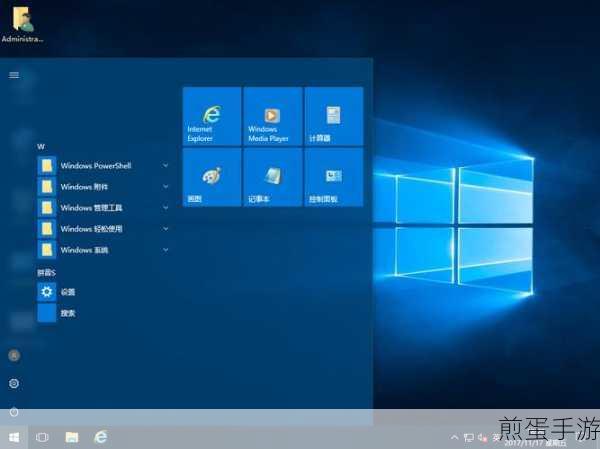Launch Internet Explorer from the taskbar
The width and height of the screenshot is (600, 449).
click(x=101, y=437)
